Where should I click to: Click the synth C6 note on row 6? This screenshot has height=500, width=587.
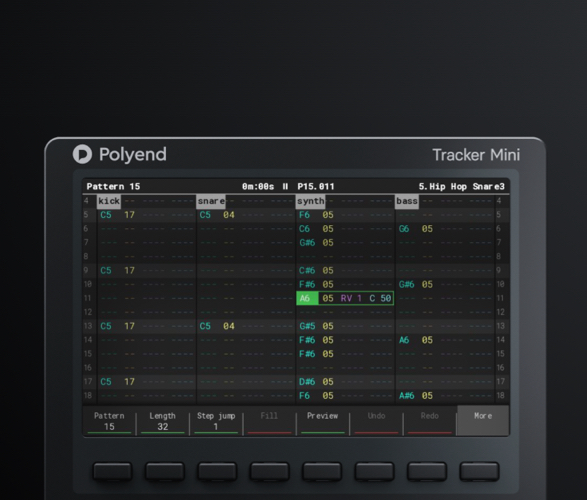[304, 229]
